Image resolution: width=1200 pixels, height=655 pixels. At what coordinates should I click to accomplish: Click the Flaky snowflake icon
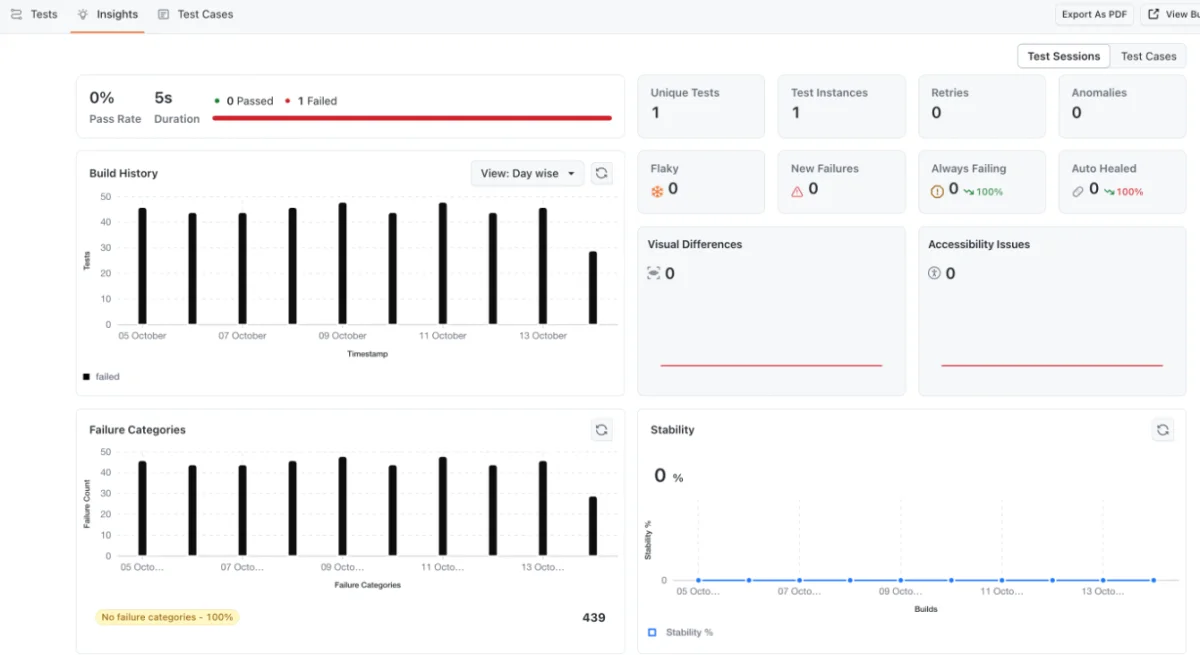[x=657, y=191]
